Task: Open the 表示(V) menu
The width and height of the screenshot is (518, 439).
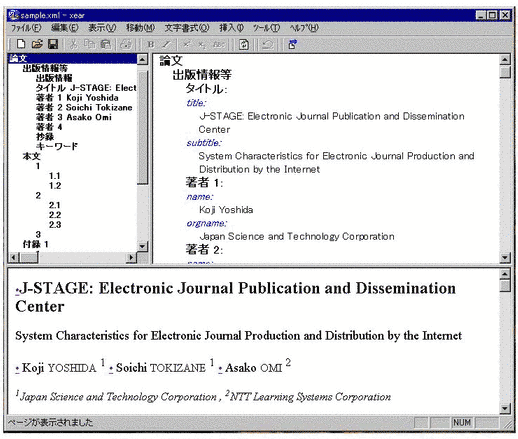Action: 102,28
